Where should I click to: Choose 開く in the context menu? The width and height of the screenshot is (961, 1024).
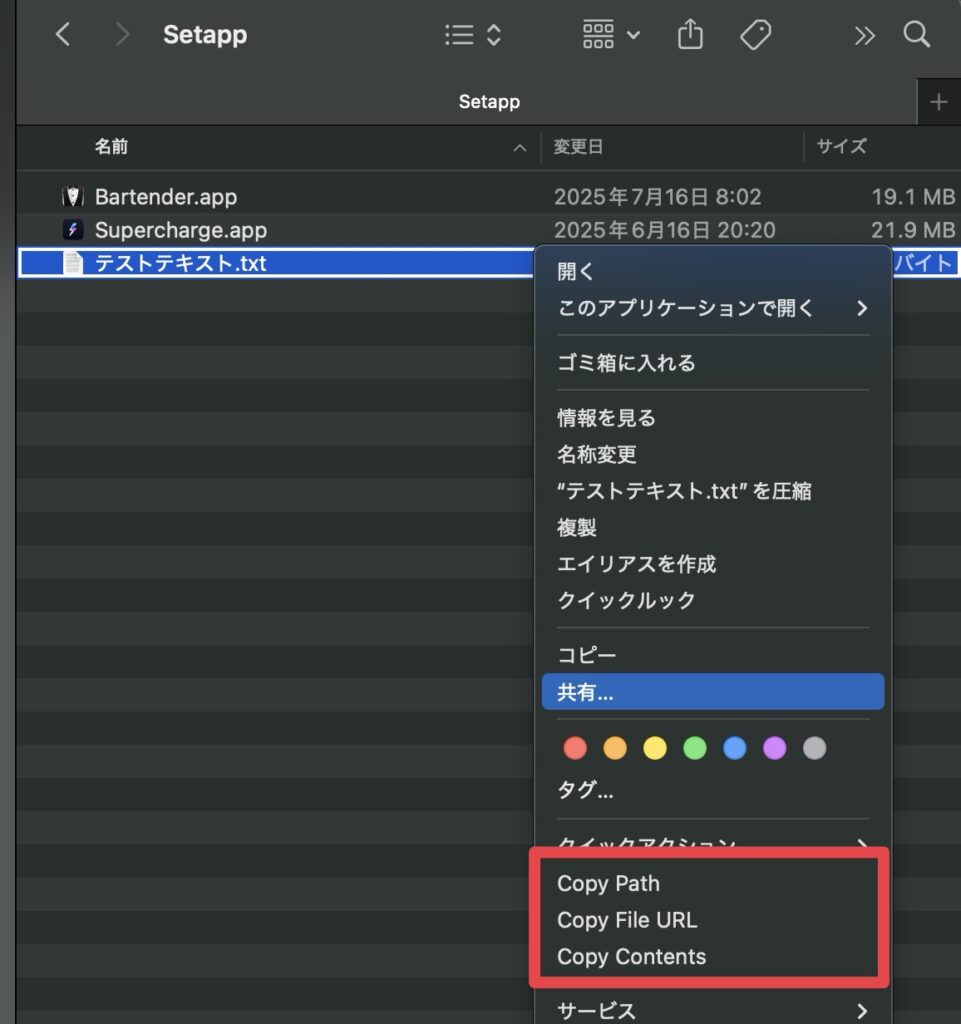[x=713, y=271]
